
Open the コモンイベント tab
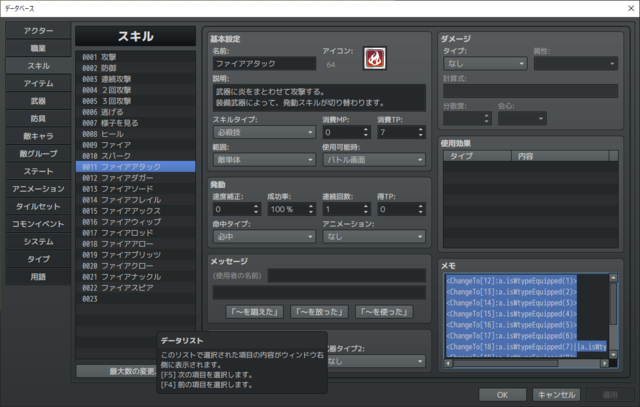point(38,224)
